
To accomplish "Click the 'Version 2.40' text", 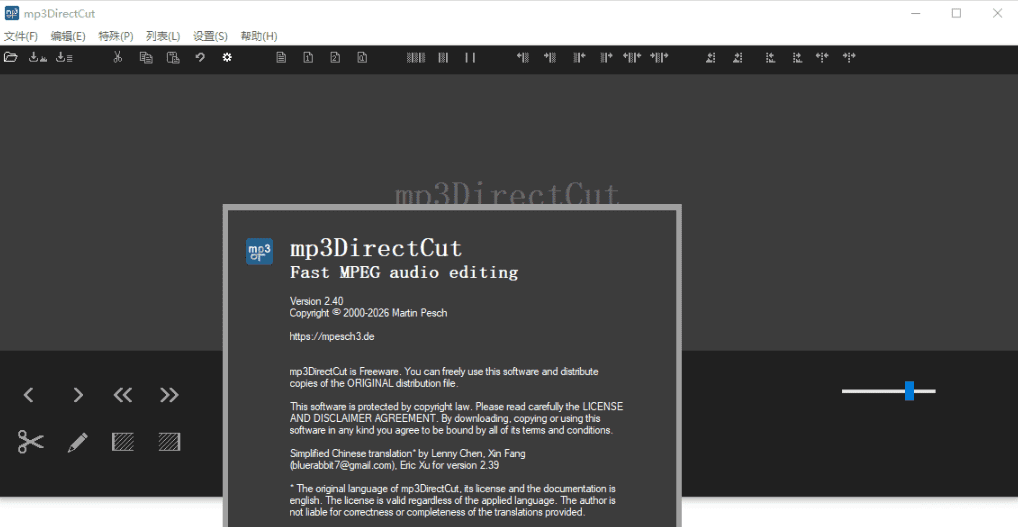I will point(316,301).
